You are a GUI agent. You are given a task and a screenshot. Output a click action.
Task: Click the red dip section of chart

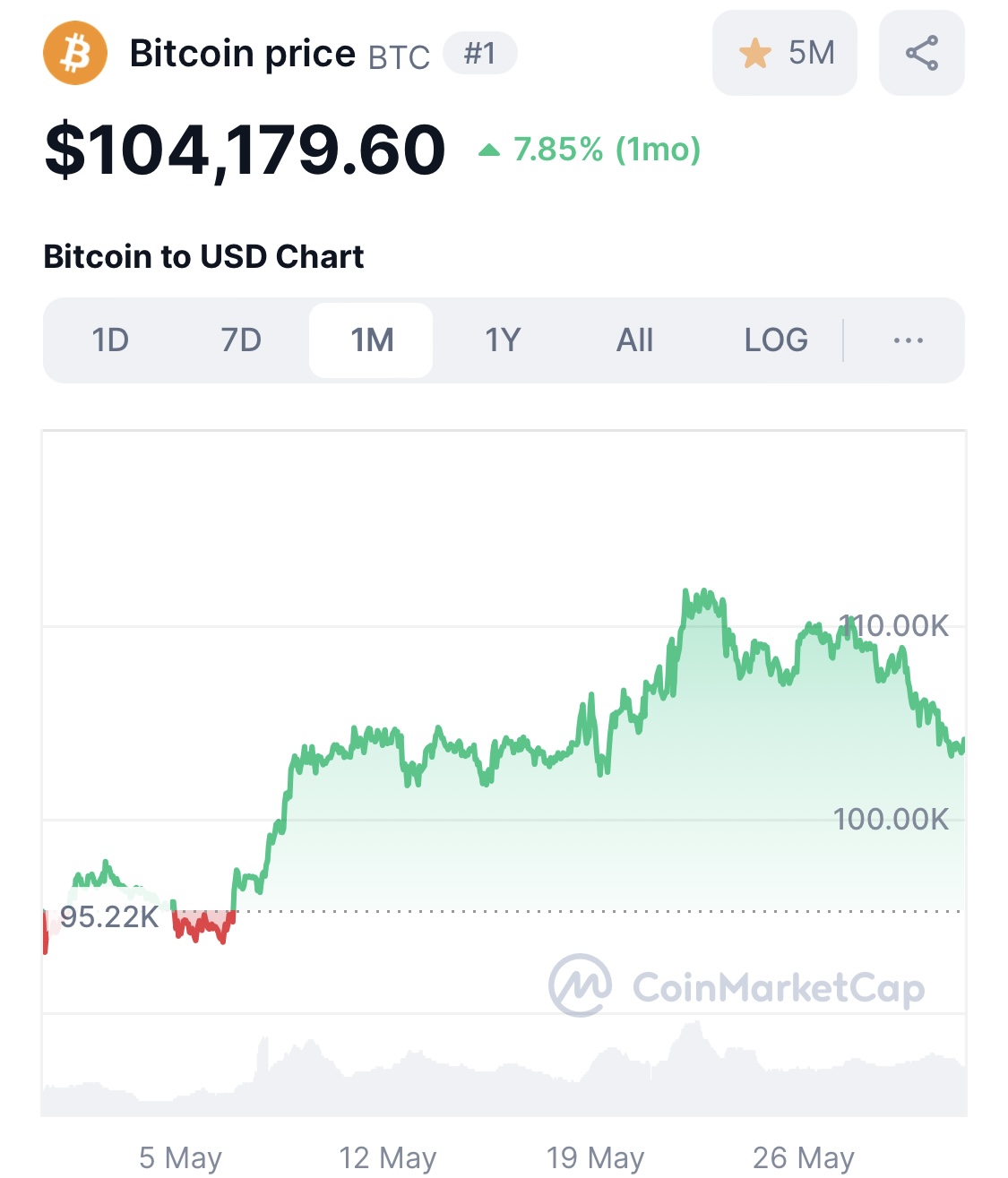tap(203, 925)
